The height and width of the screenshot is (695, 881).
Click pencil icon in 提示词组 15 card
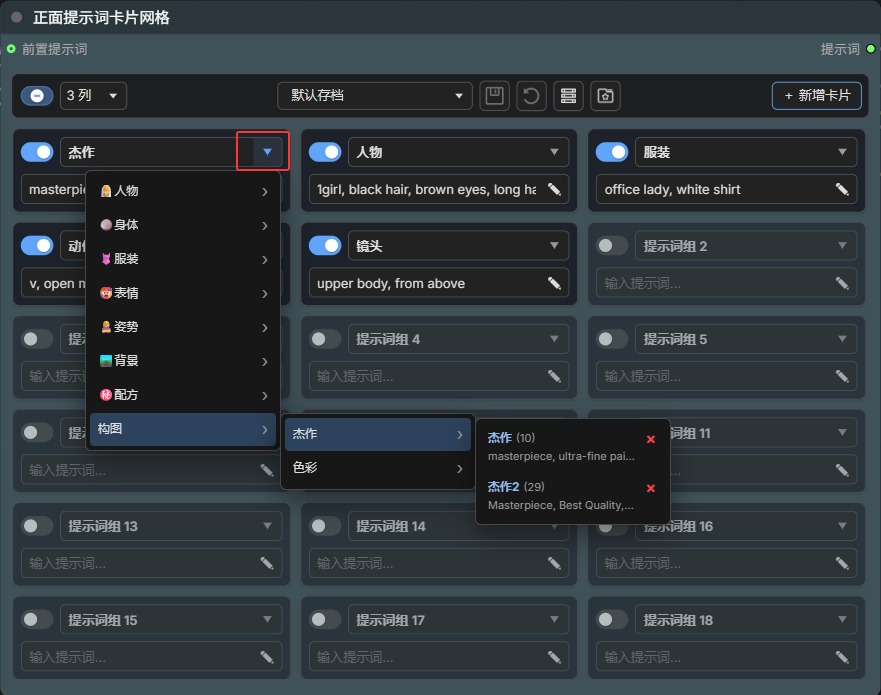tap(267, 657)
